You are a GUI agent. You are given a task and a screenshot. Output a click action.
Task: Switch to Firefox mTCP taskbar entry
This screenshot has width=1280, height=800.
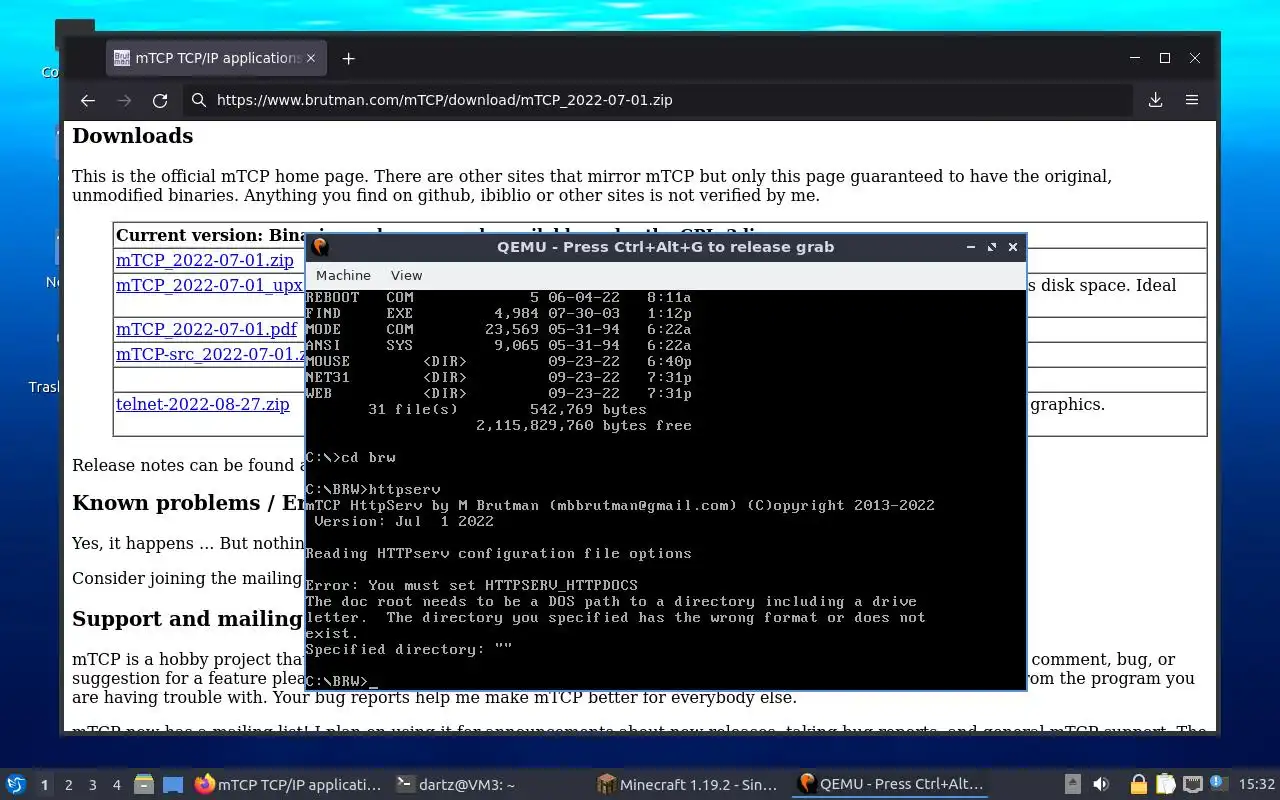288,785
